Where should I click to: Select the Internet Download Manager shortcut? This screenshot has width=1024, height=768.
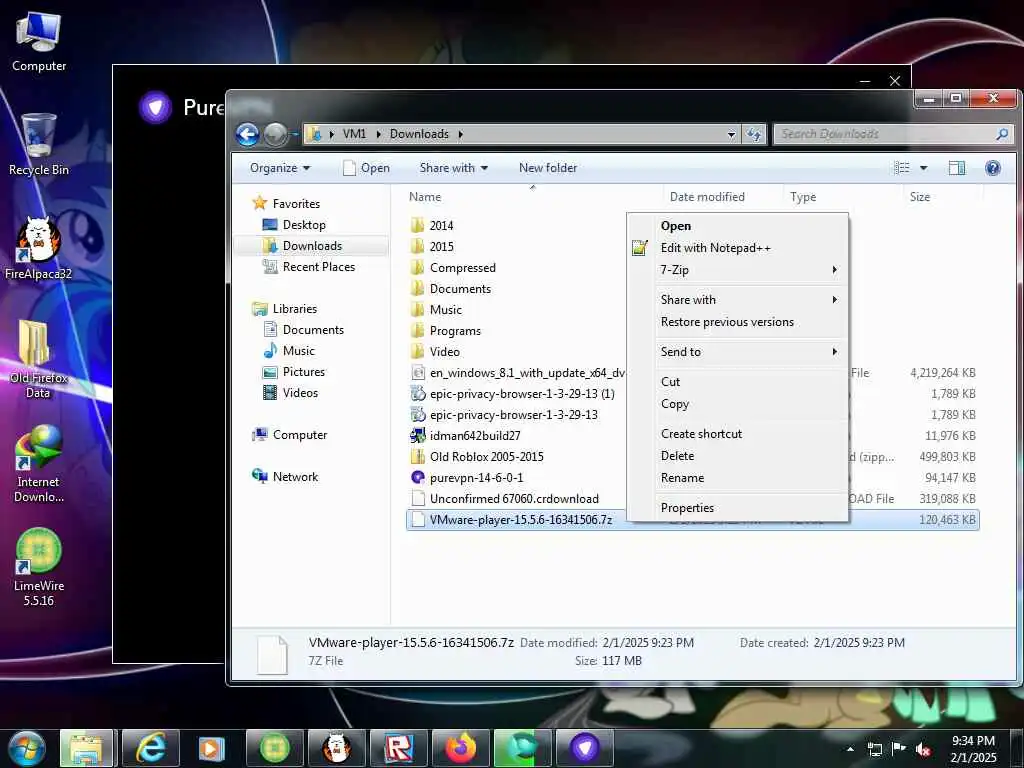point(39,464)
